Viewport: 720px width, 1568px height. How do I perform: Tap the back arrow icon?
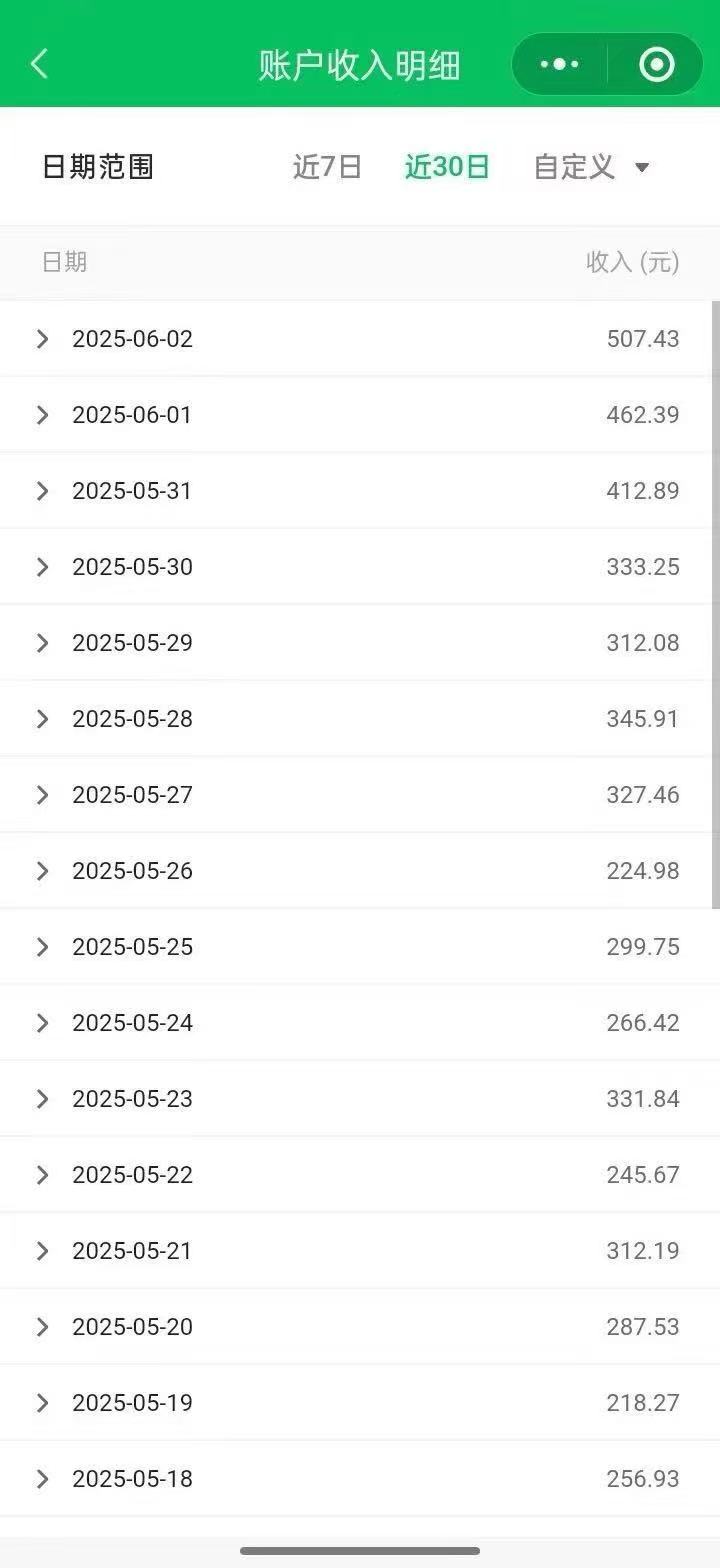point(39,65)
